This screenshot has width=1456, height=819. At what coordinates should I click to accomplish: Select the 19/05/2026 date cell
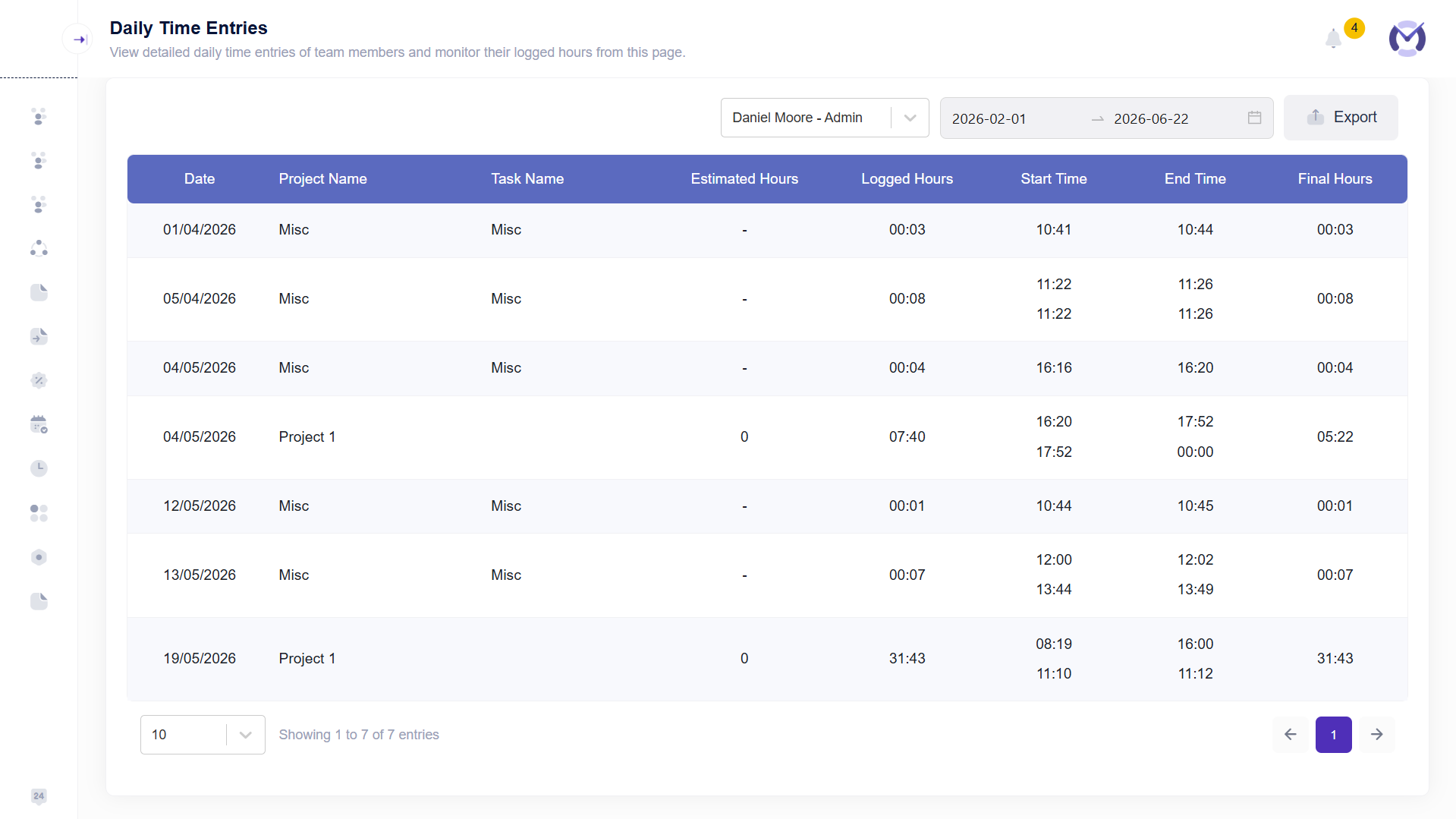(x=200, y=659)
